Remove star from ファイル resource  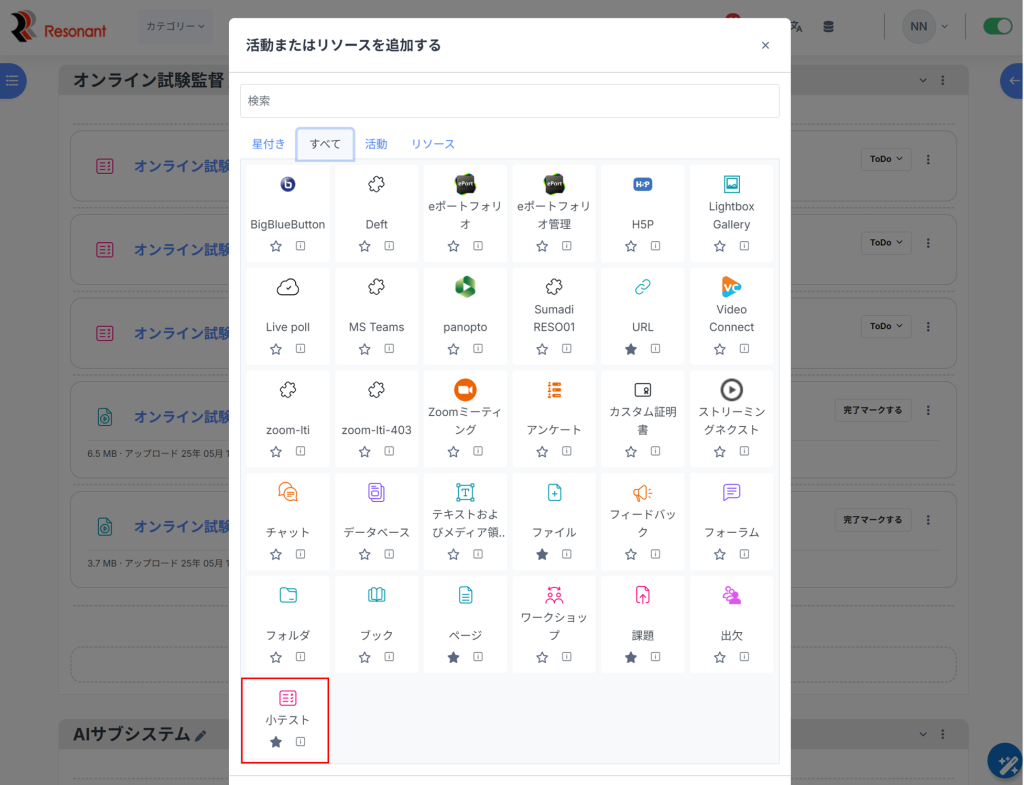click(542, 554)
